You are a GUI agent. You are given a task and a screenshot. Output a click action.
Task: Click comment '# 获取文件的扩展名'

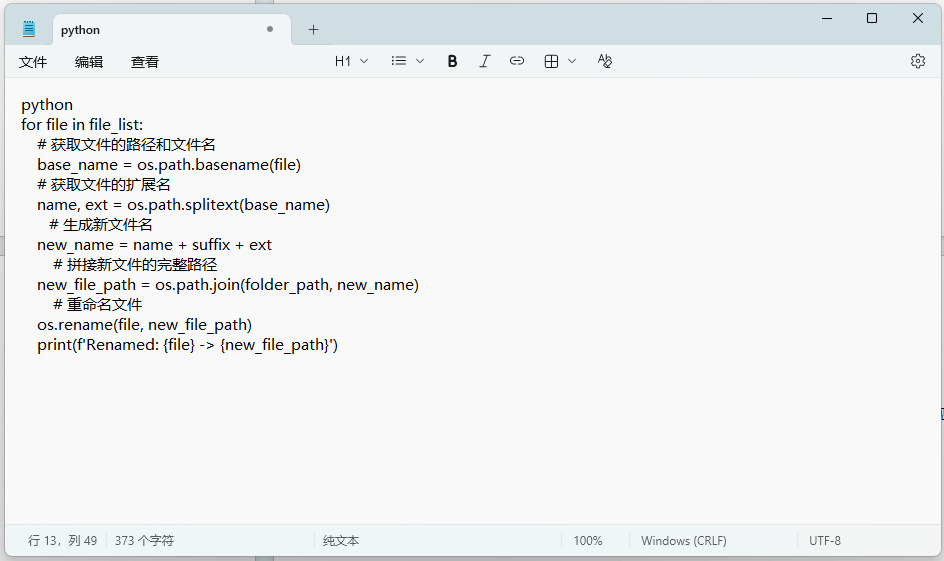104,185
